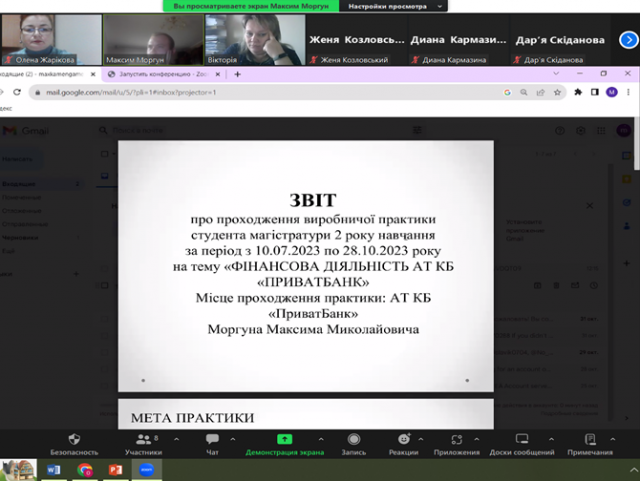Click the zoom magnifier icon in address bar
Image resolution: width=640 pixels, height=481 pixels.
(524, 93)
